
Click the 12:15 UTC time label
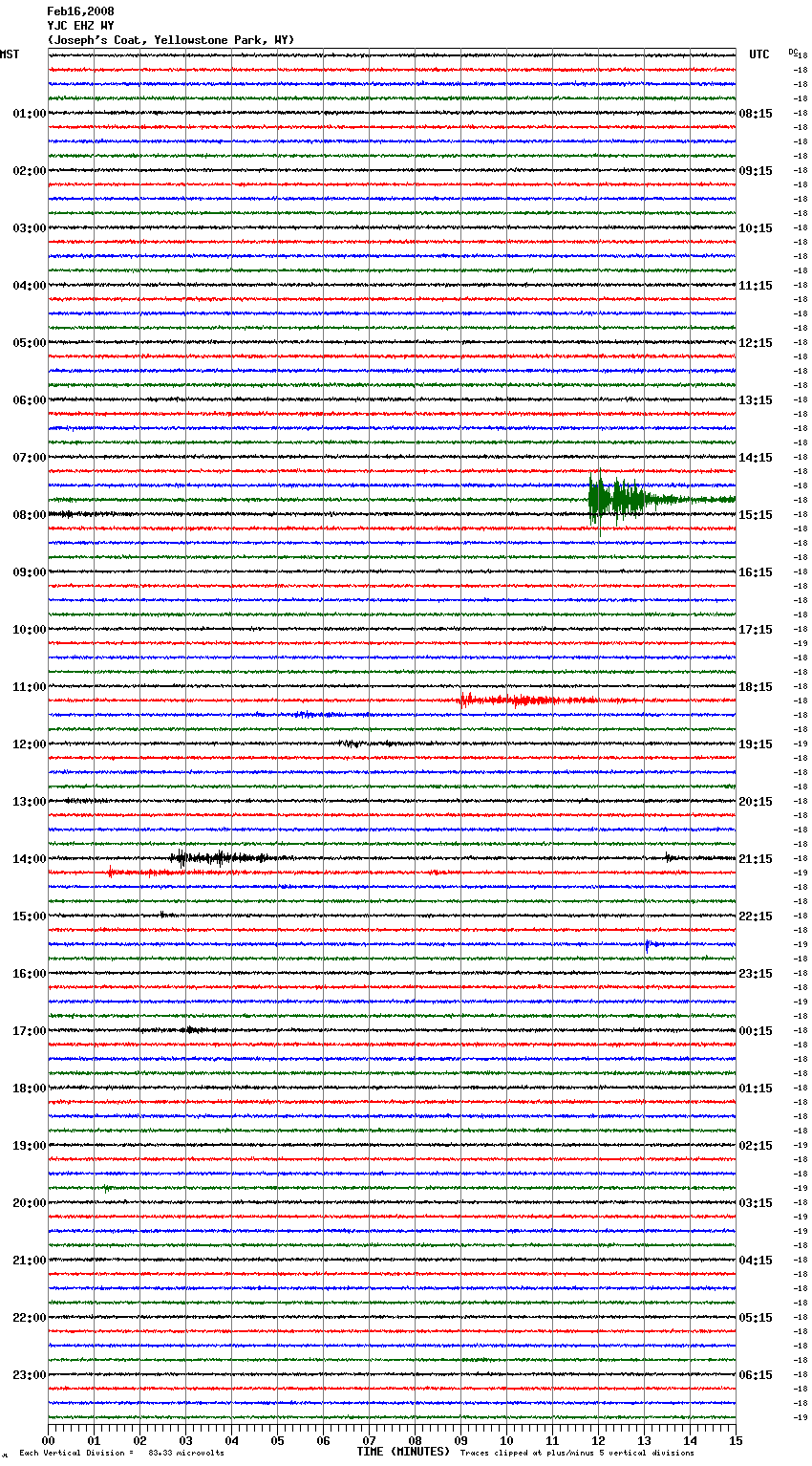tap(756, 343)
